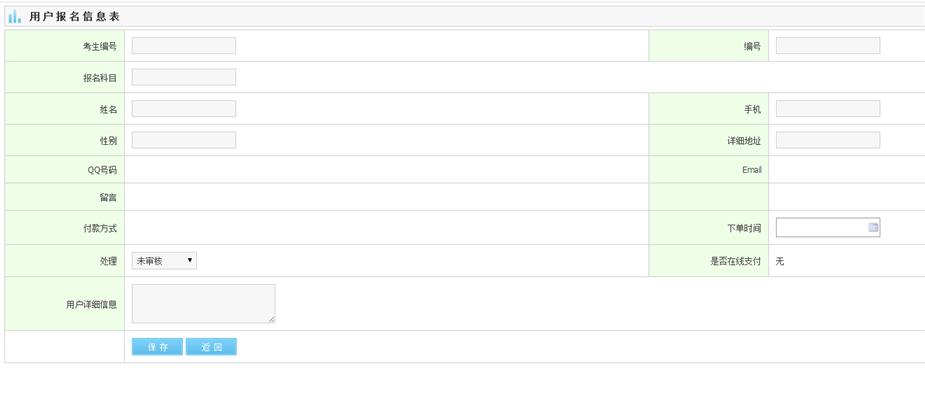Focus the 考生编号 input field
This screenshot has width=925, height=393.
(x=183, y=45)
